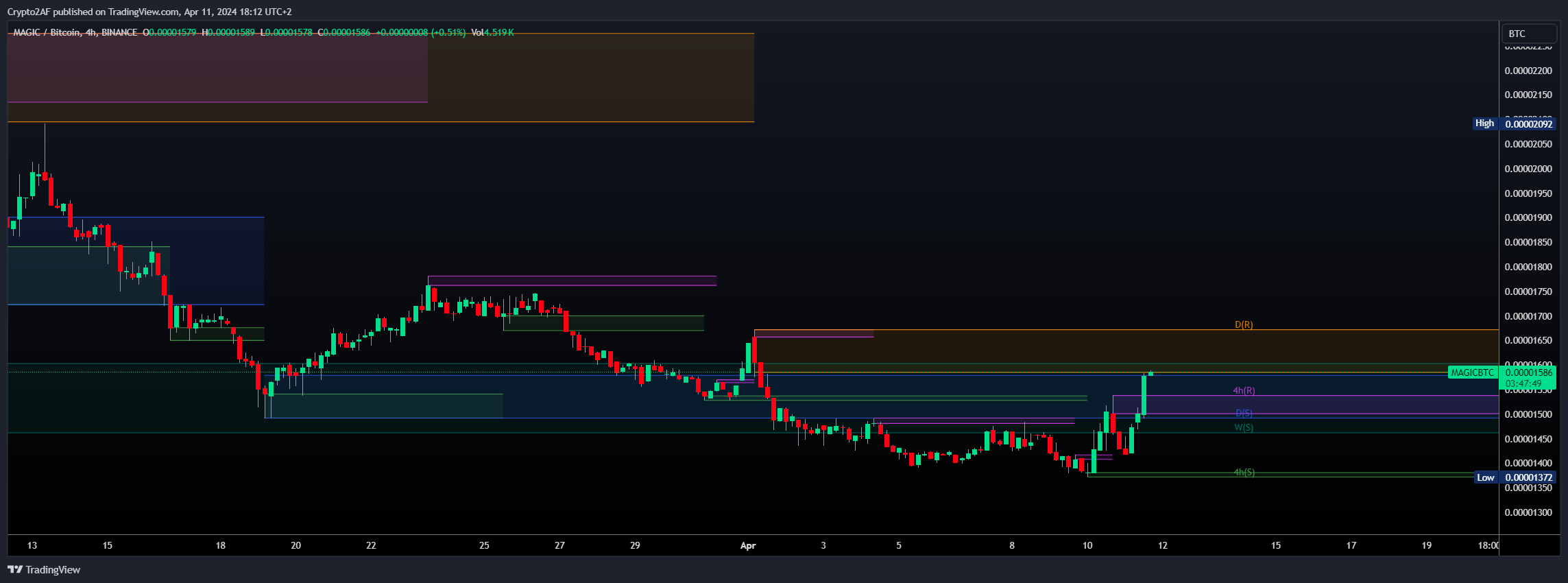
Task: Click the BTC currency box on price axis
Action: pyautogui.click(x=1529, y=34)
